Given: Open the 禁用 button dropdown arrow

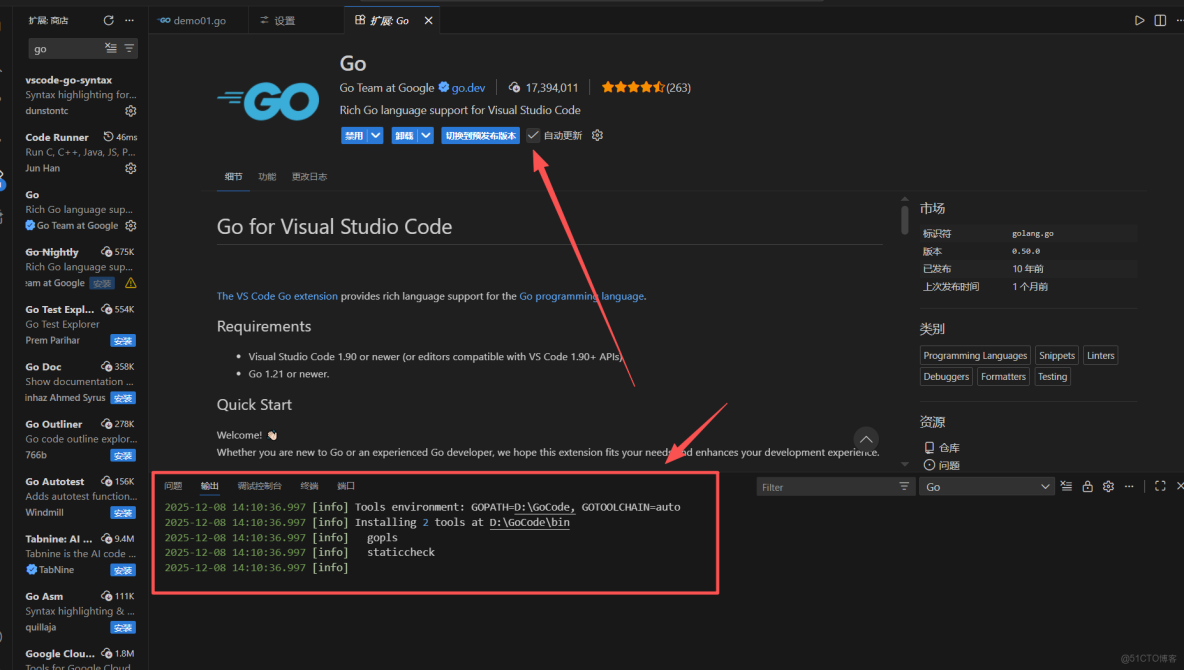Looking at the screenshot, I should click(374, 134).
